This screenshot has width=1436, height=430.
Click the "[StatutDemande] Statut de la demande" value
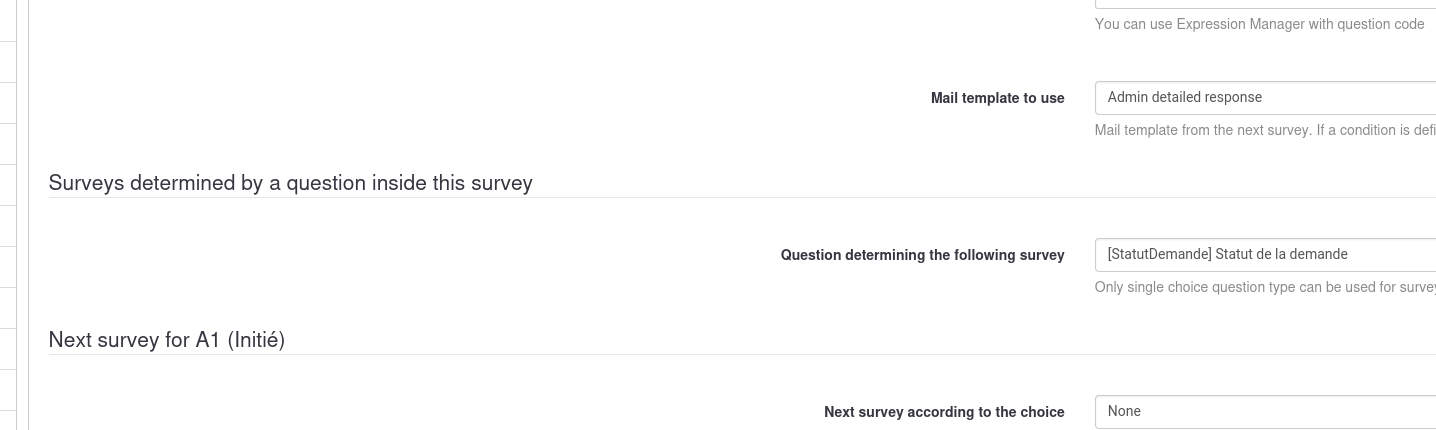click(1227, 254)
